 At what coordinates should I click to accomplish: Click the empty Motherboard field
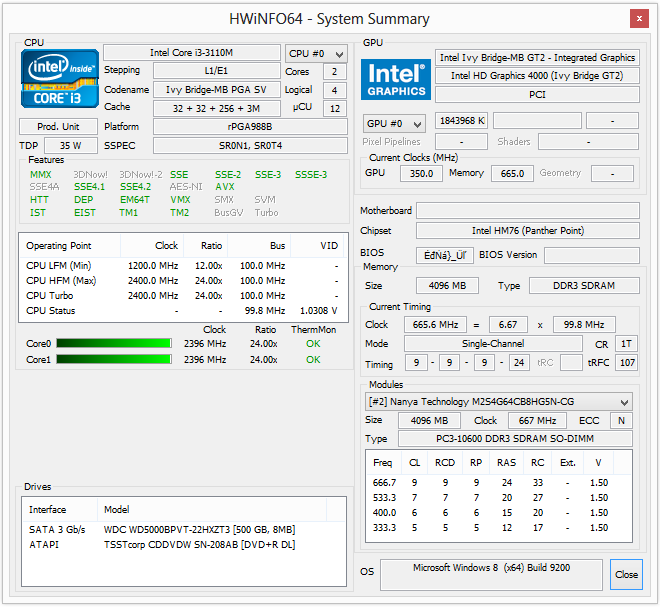[528, 210]
